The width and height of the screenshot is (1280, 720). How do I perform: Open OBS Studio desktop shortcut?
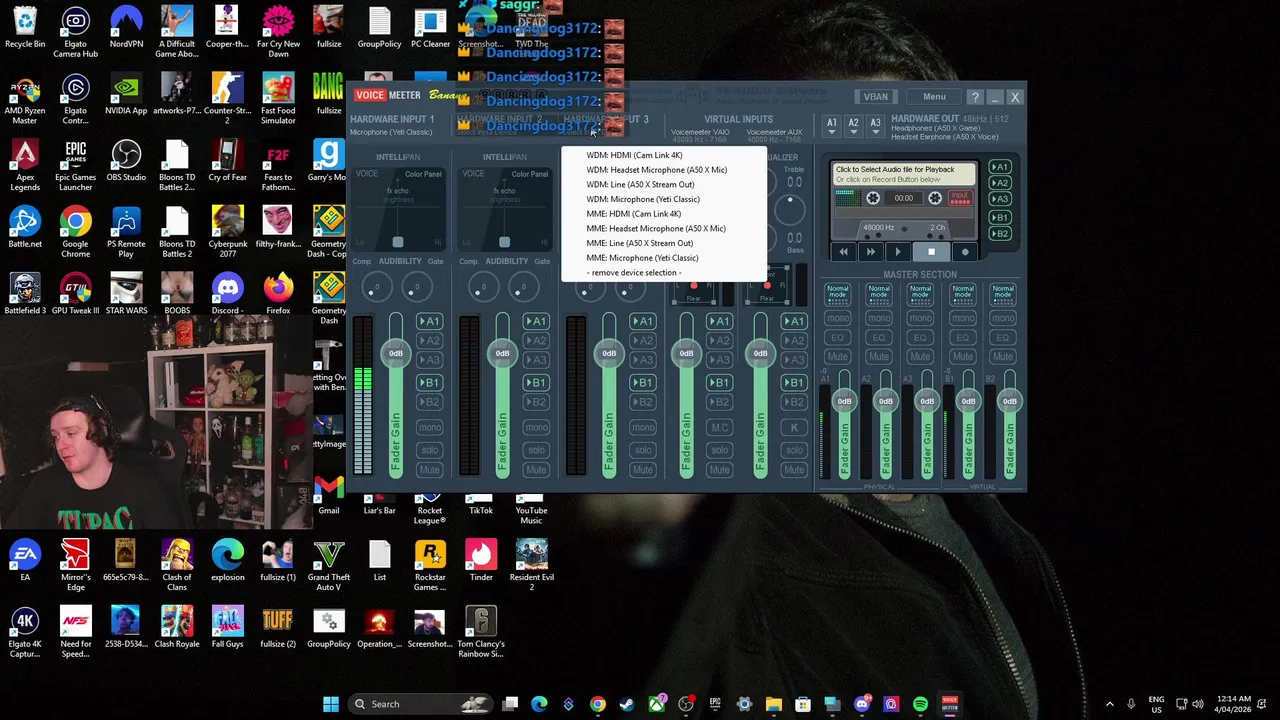click(x=126, y=161)
